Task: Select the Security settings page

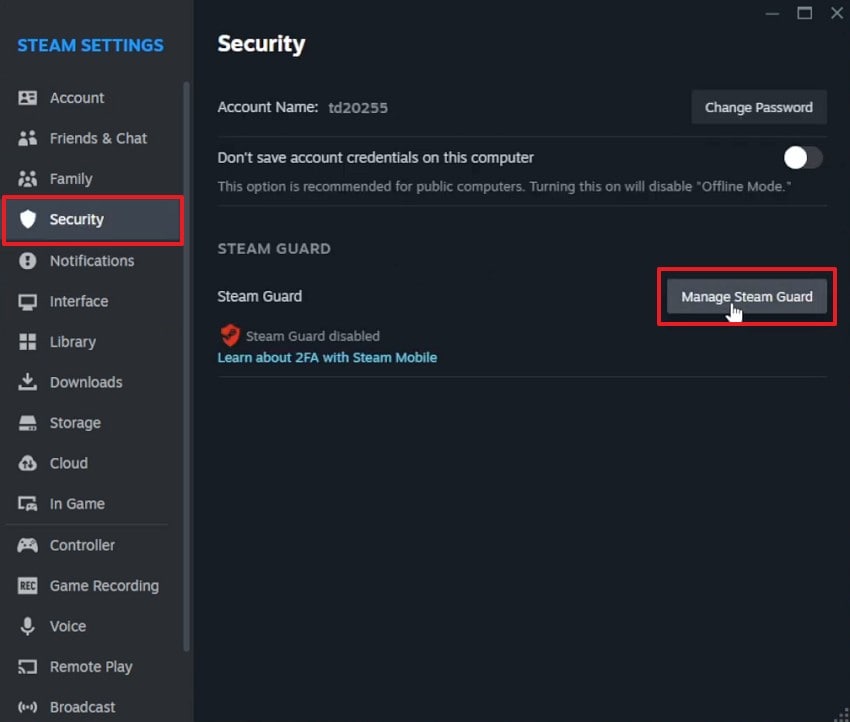Action: 93,220
